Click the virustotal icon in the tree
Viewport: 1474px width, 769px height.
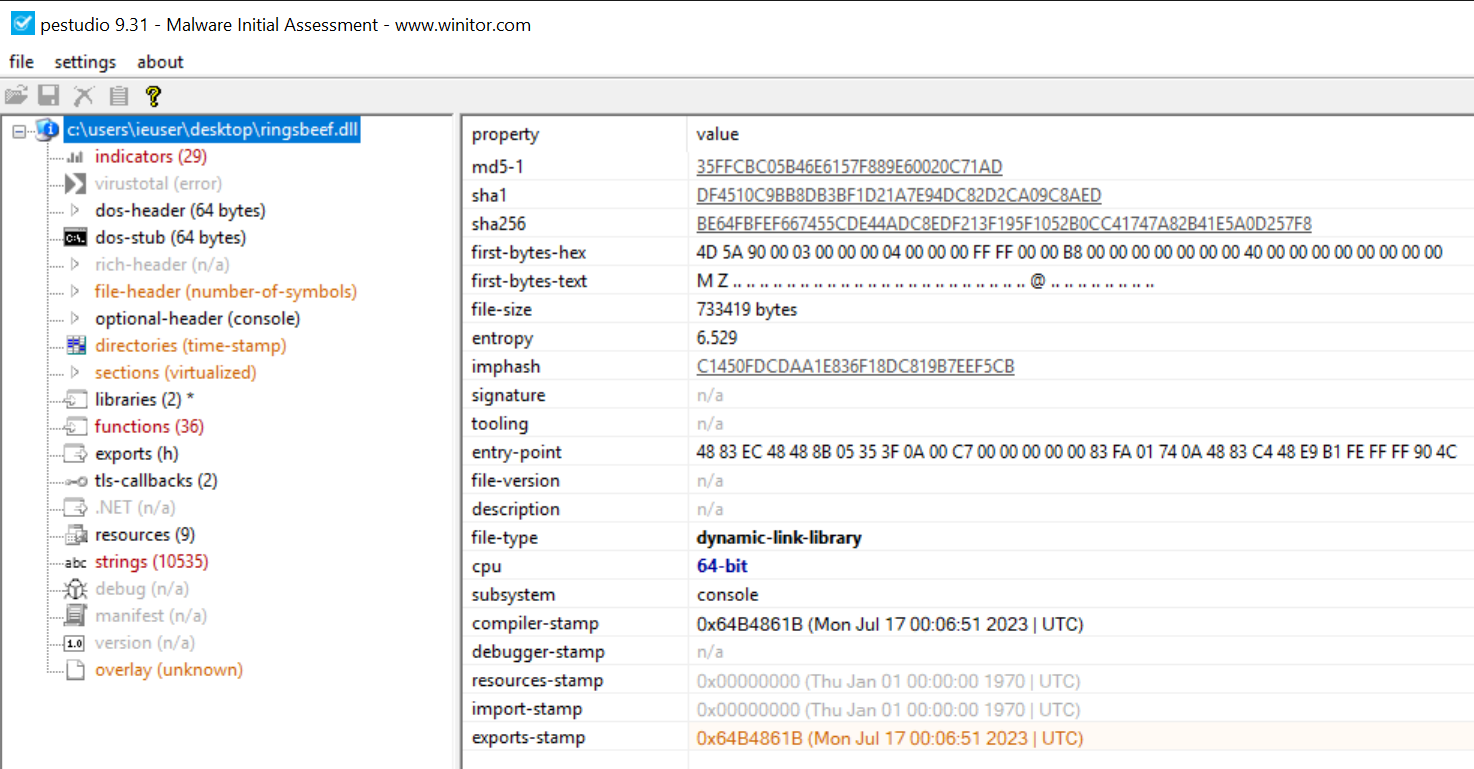(x=75, y=184)
